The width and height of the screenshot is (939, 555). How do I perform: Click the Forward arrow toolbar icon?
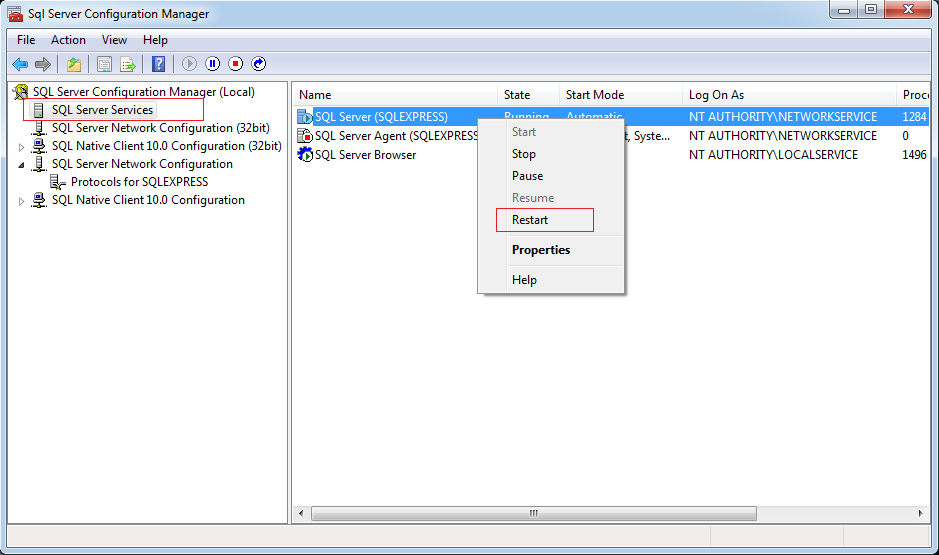tap(43, 64)
